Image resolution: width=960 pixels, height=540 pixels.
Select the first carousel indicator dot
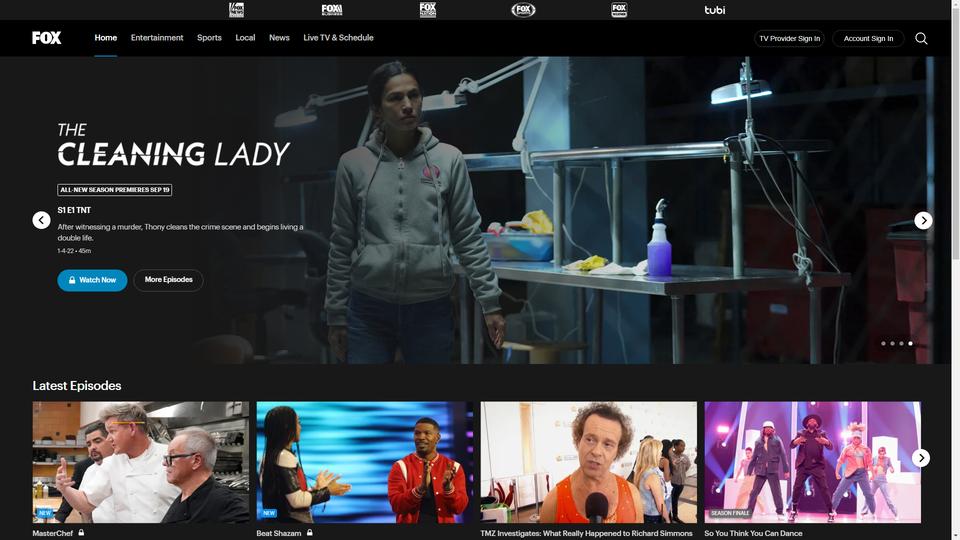[x=883, y=343]
